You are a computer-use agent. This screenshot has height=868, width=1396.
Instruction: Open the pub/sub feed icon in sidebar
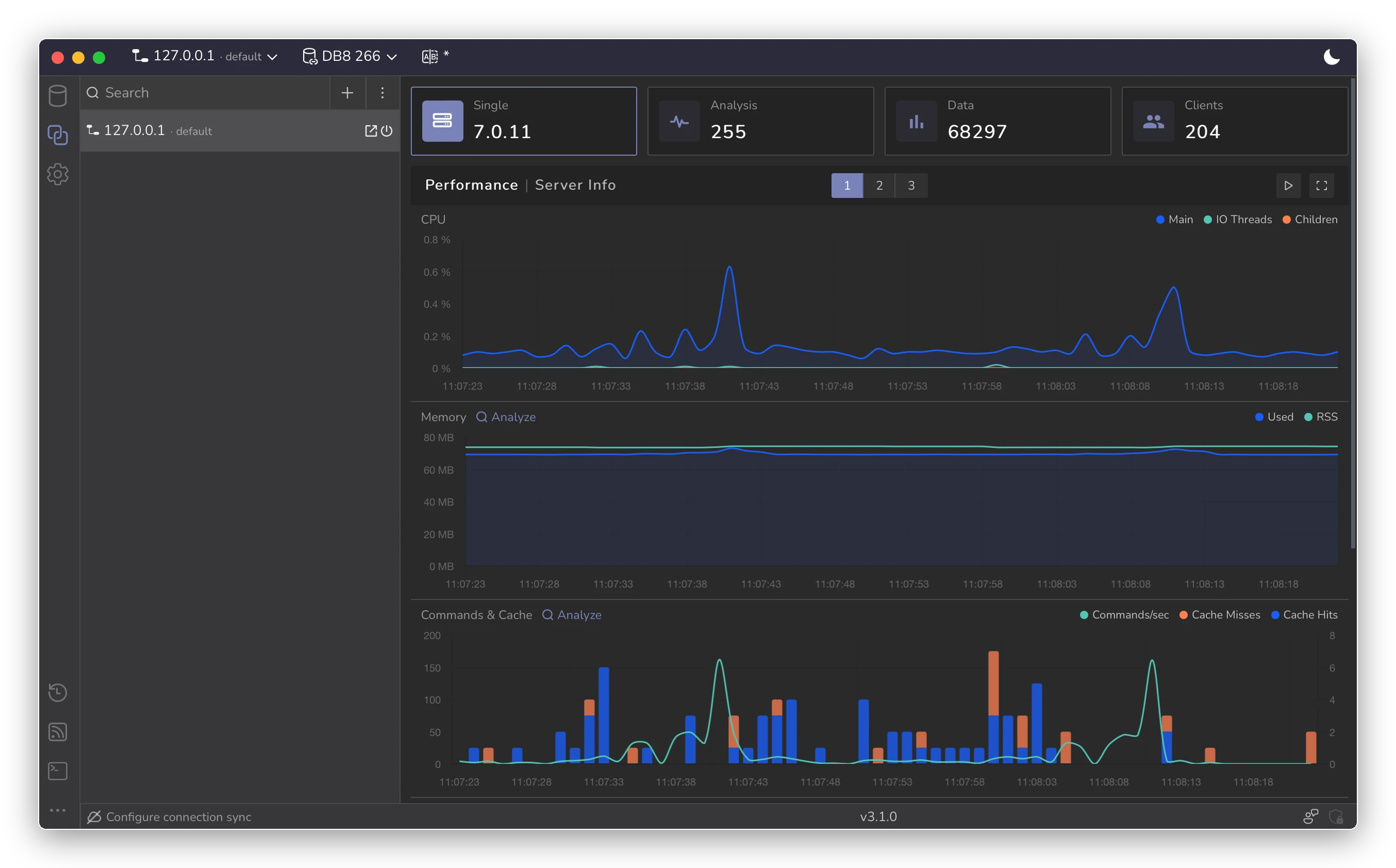[x=57, y=732]
